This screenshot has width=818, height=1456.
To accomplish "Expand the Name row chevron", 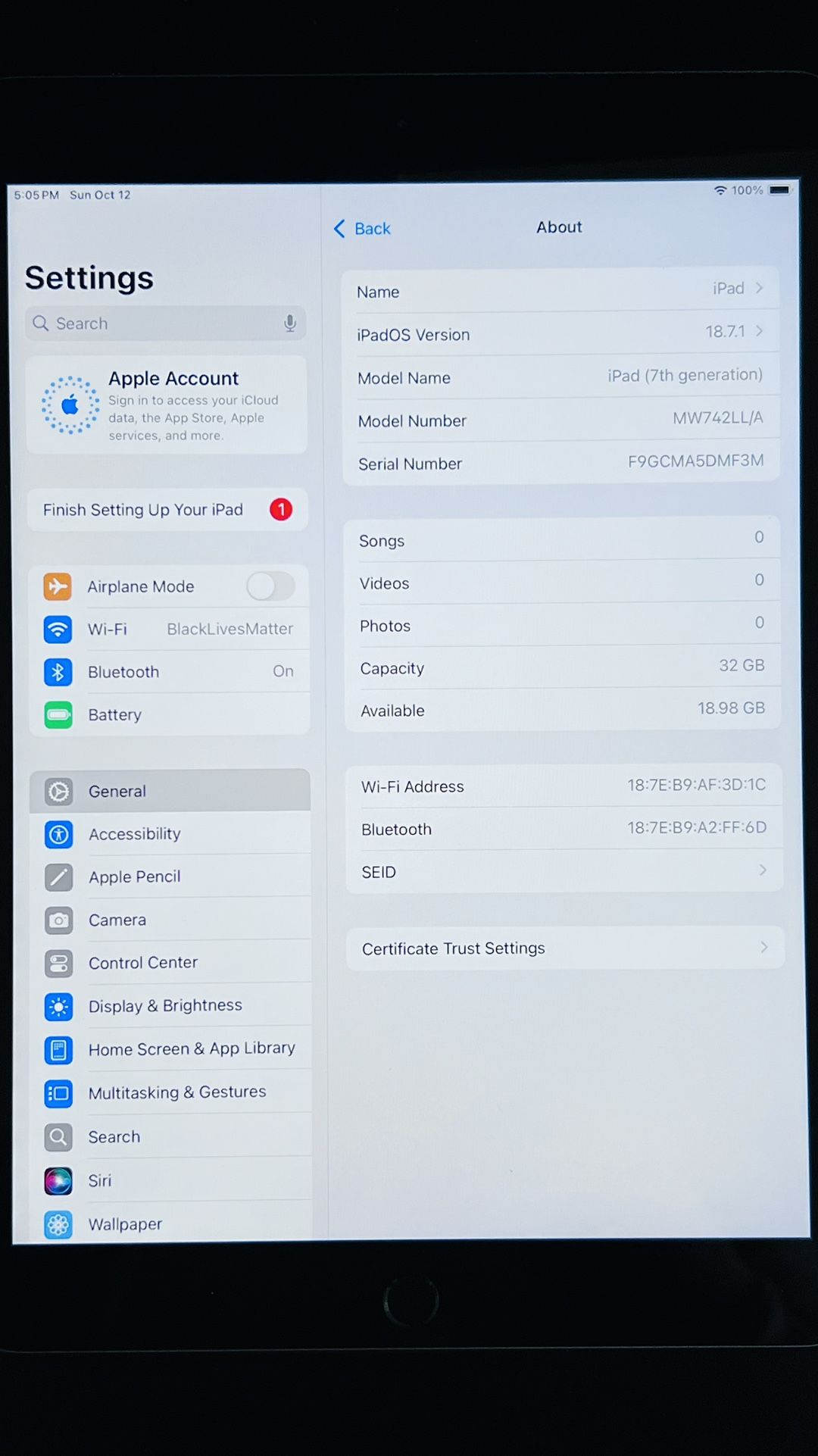I will click(x=759, y=288).
